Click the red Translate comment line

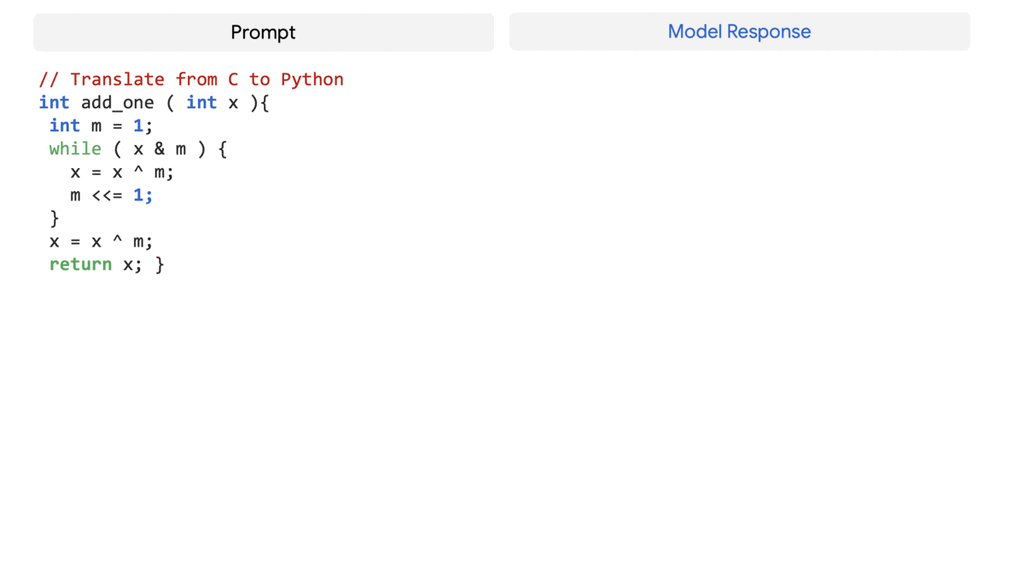190,79
